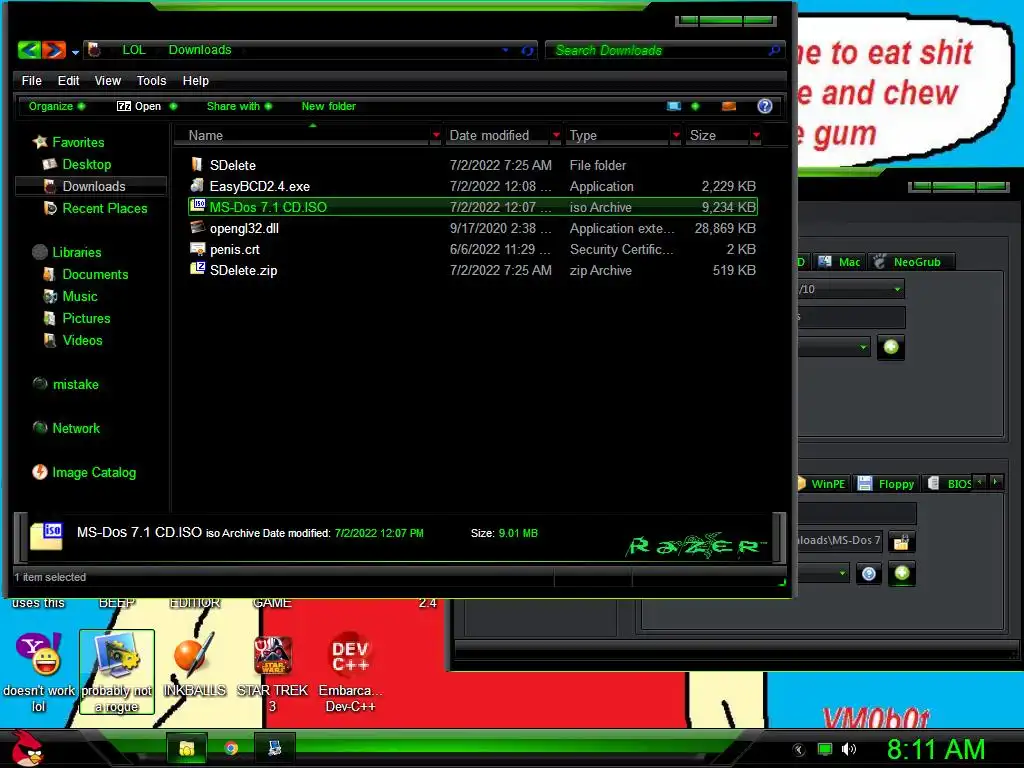
Task: Click the EasyBCD2.4.exe application icon
Action: [x=197, y=185]
